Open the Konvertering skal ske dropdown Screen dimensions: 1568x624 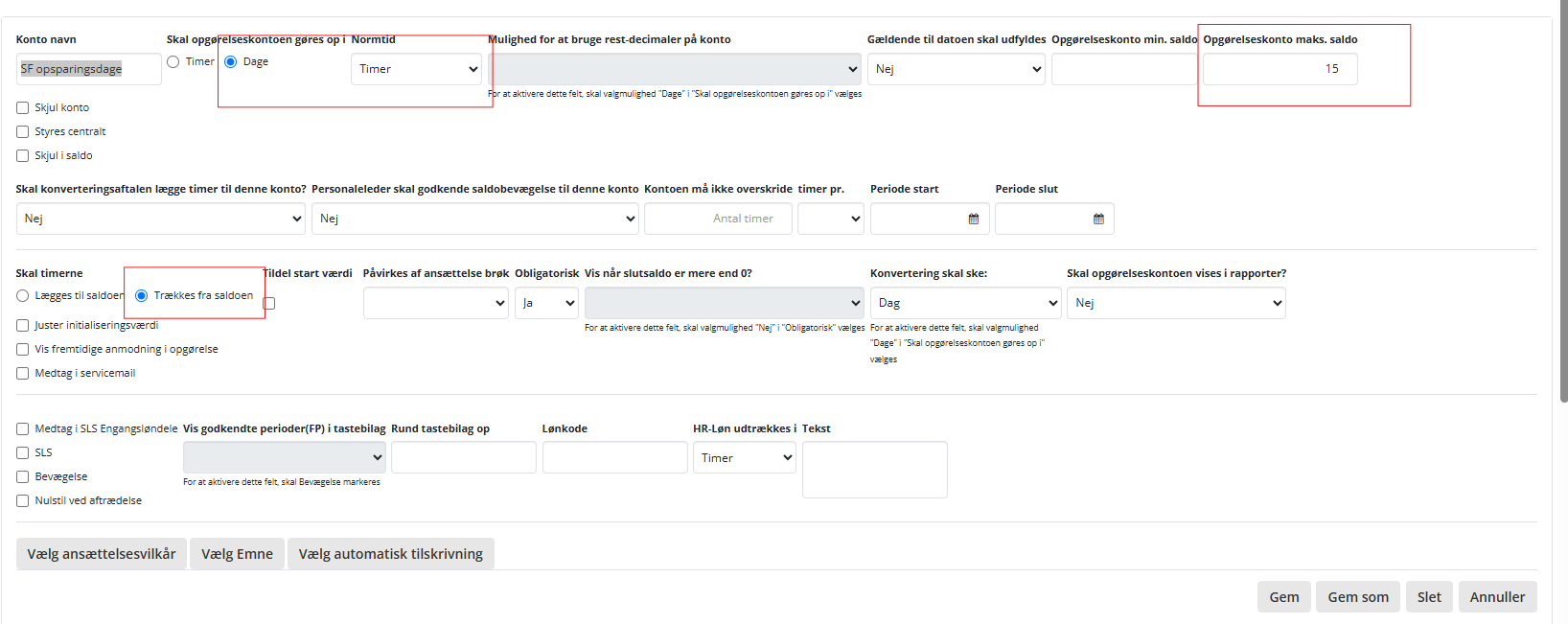click(x=964, y=303)
